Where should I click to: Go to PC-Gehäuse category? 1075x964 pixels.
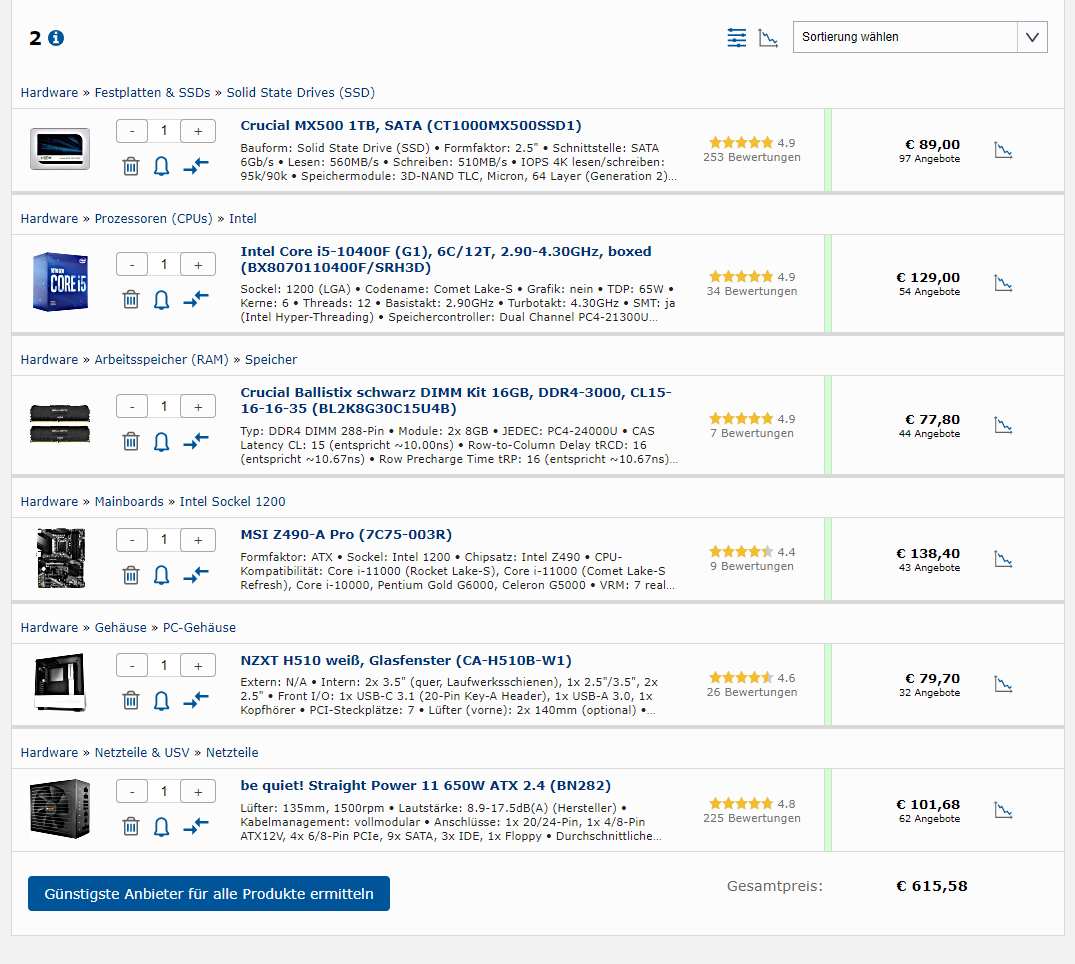200,627
